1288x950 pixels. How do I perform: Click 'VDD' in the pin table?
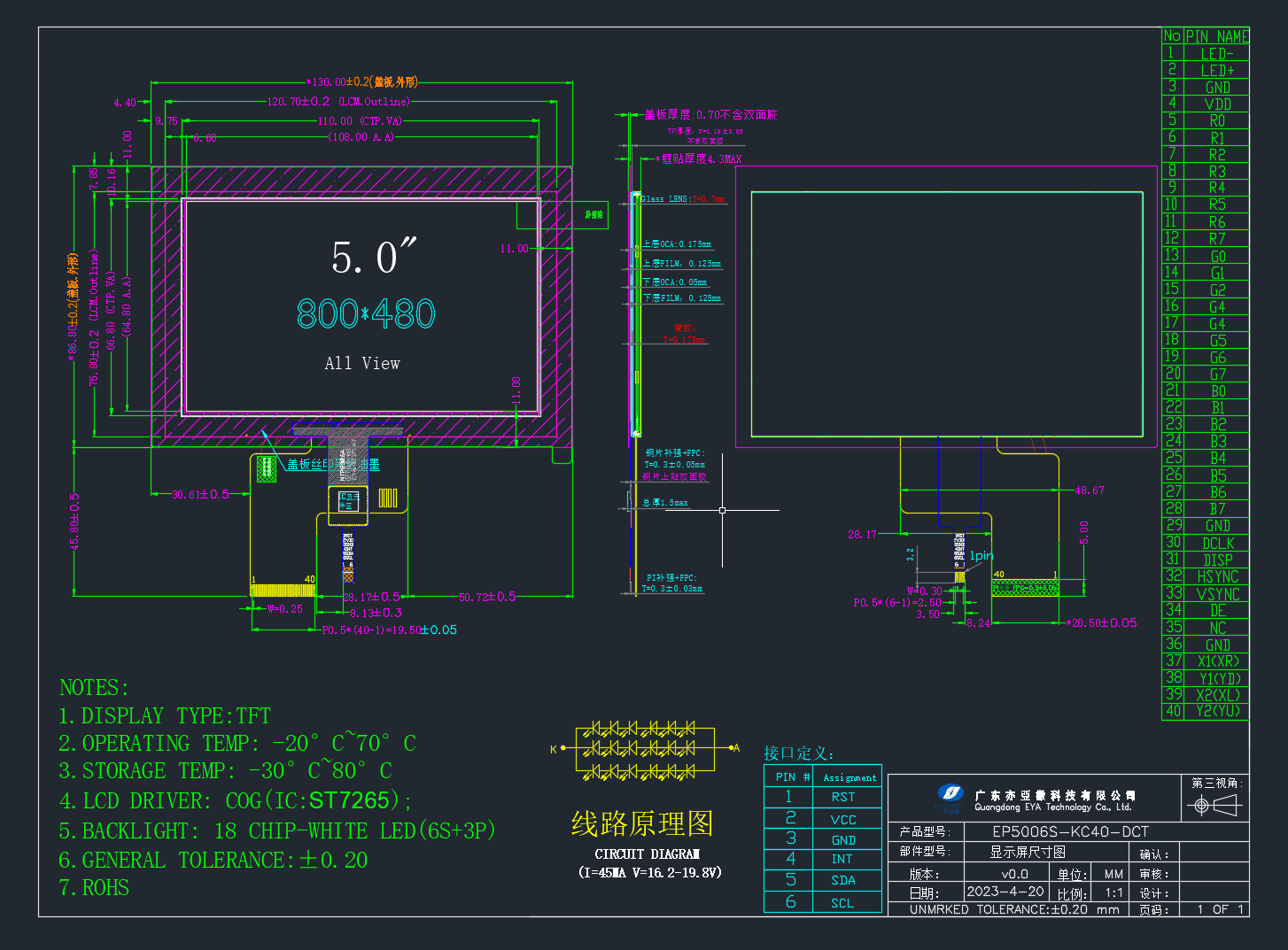click(x=1217, y=104)
